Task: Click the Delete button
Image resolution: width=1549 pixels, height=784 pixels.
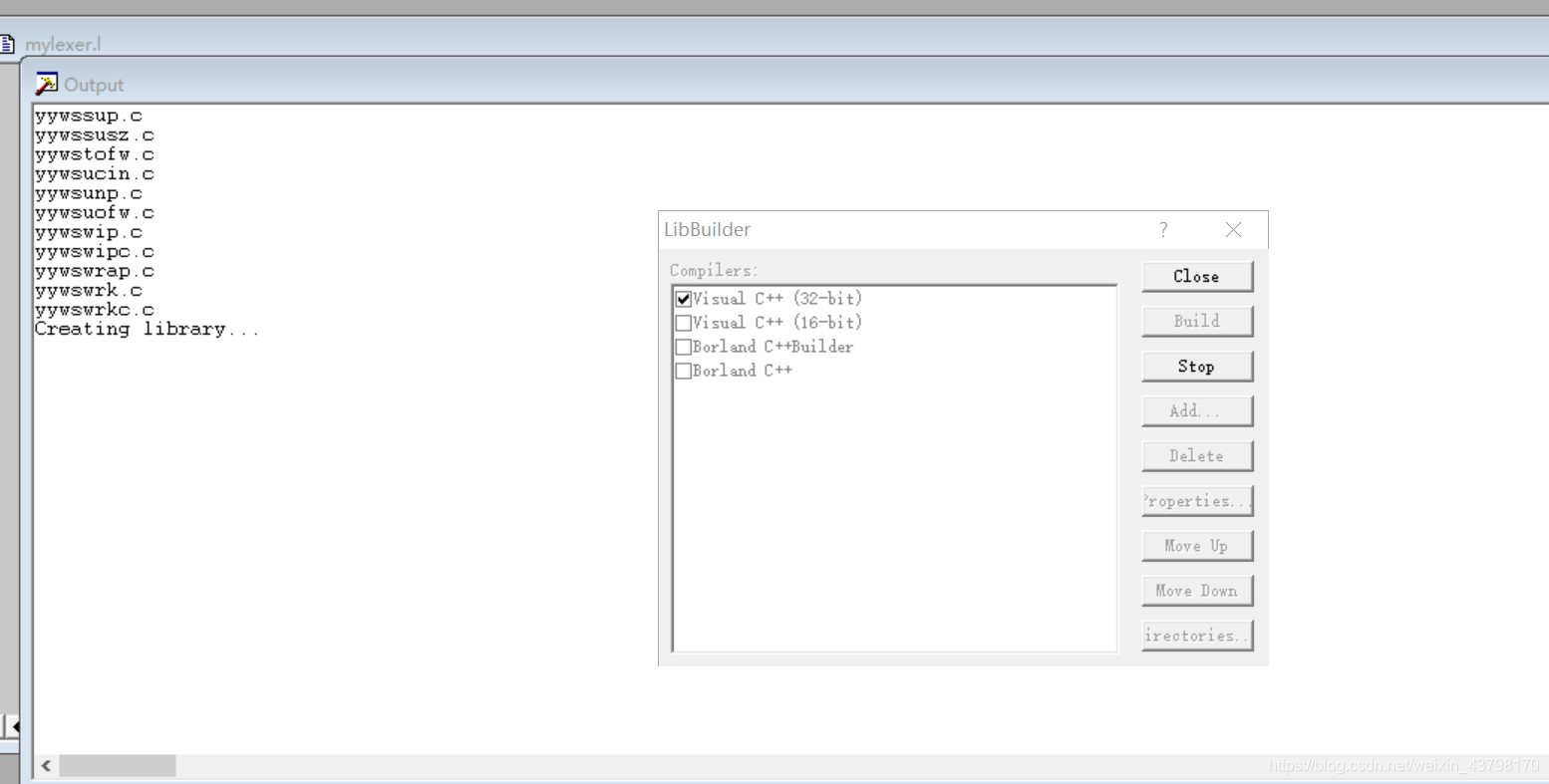Action: click(1196, 455)
